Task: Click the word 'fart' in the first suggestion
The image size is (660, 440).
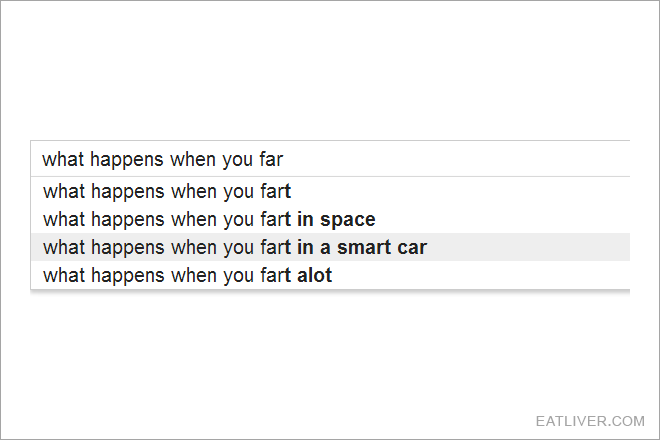Action: point(275,192)
